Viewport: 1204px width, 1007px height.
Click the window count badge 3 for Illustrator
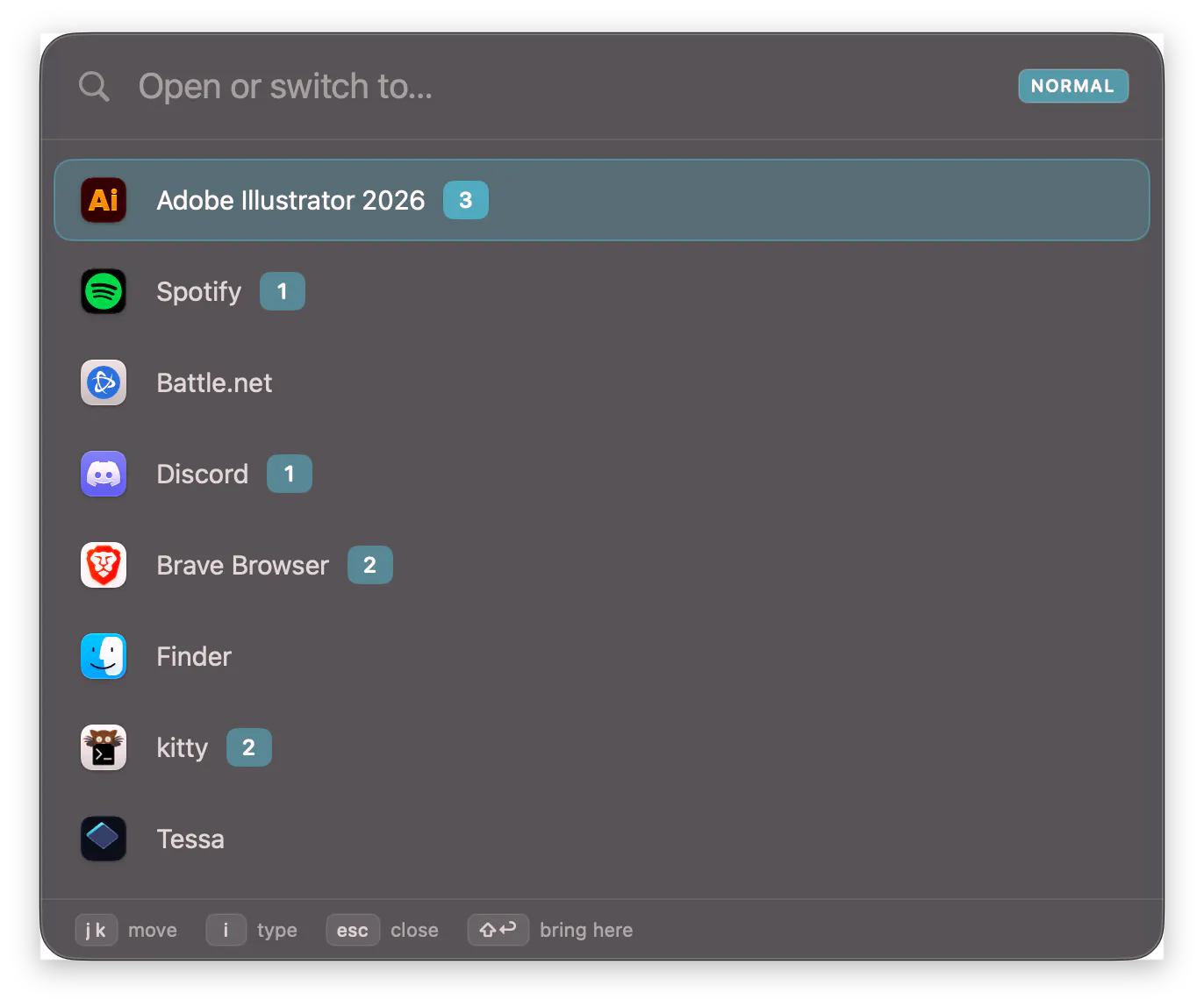pyautogui.click(x=466, y=200)
